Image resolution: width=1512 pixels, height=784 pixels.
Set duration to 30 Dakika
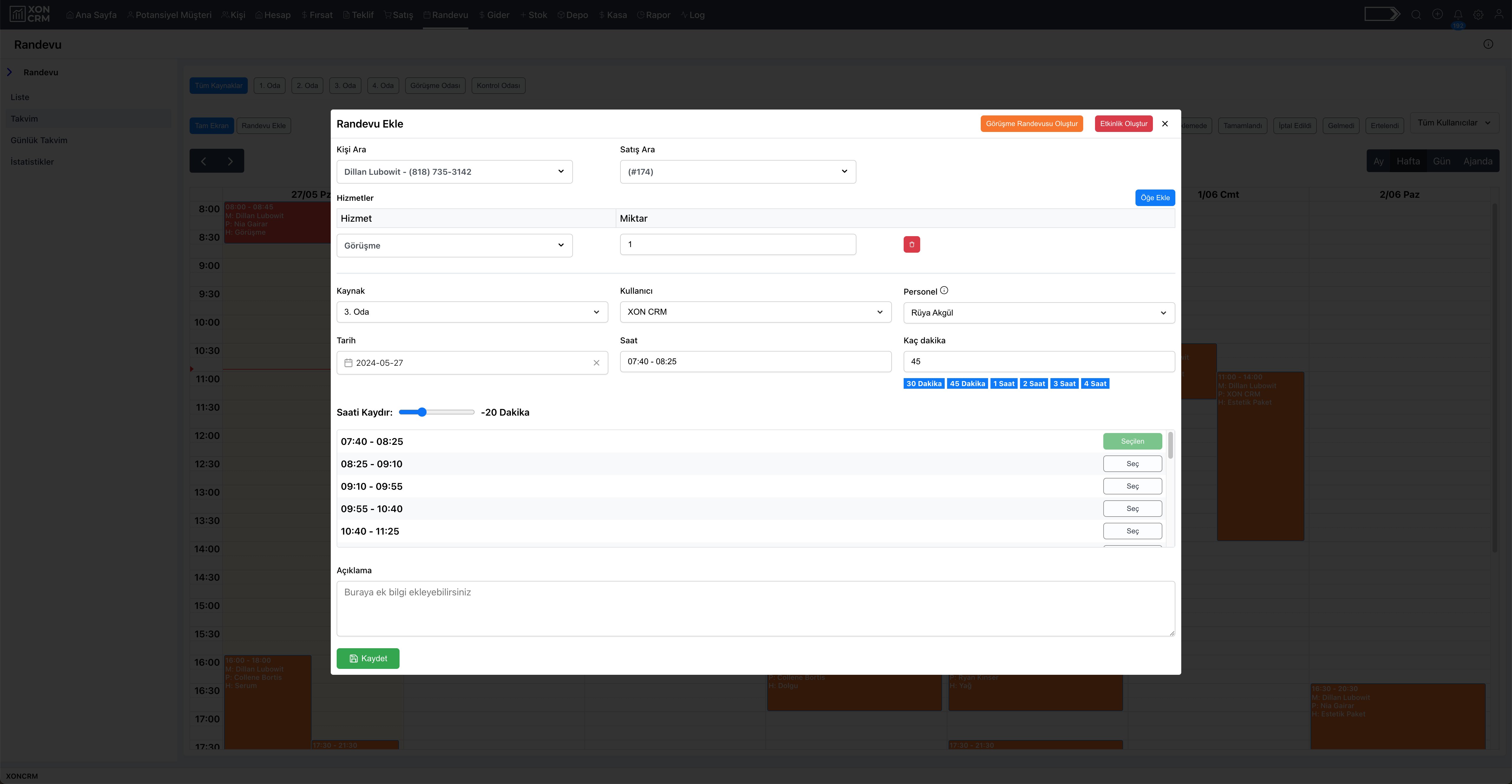tap(923, 384)
